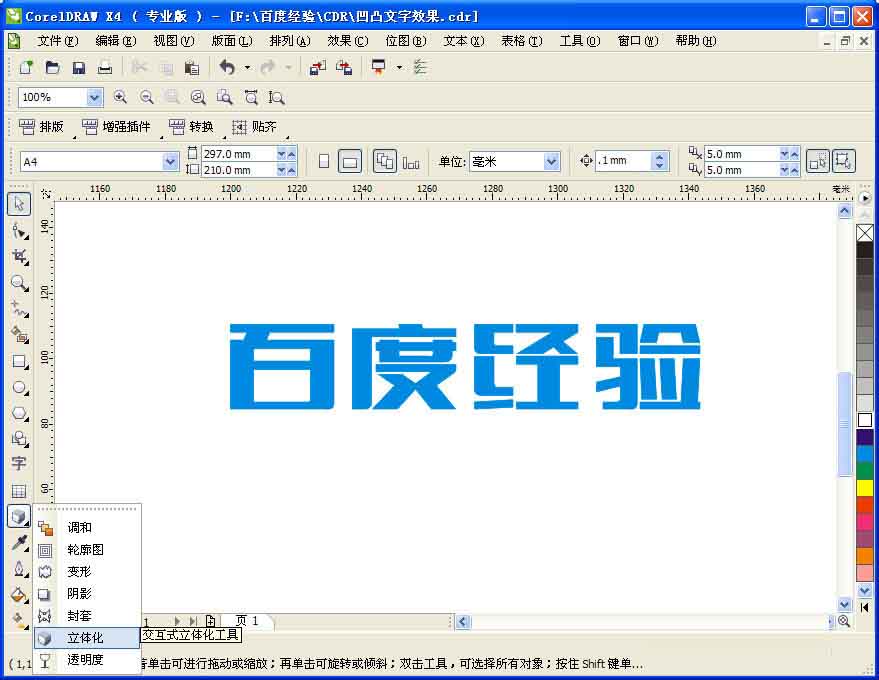Click the 百度经验 text object on canvas

coord(465,366)
